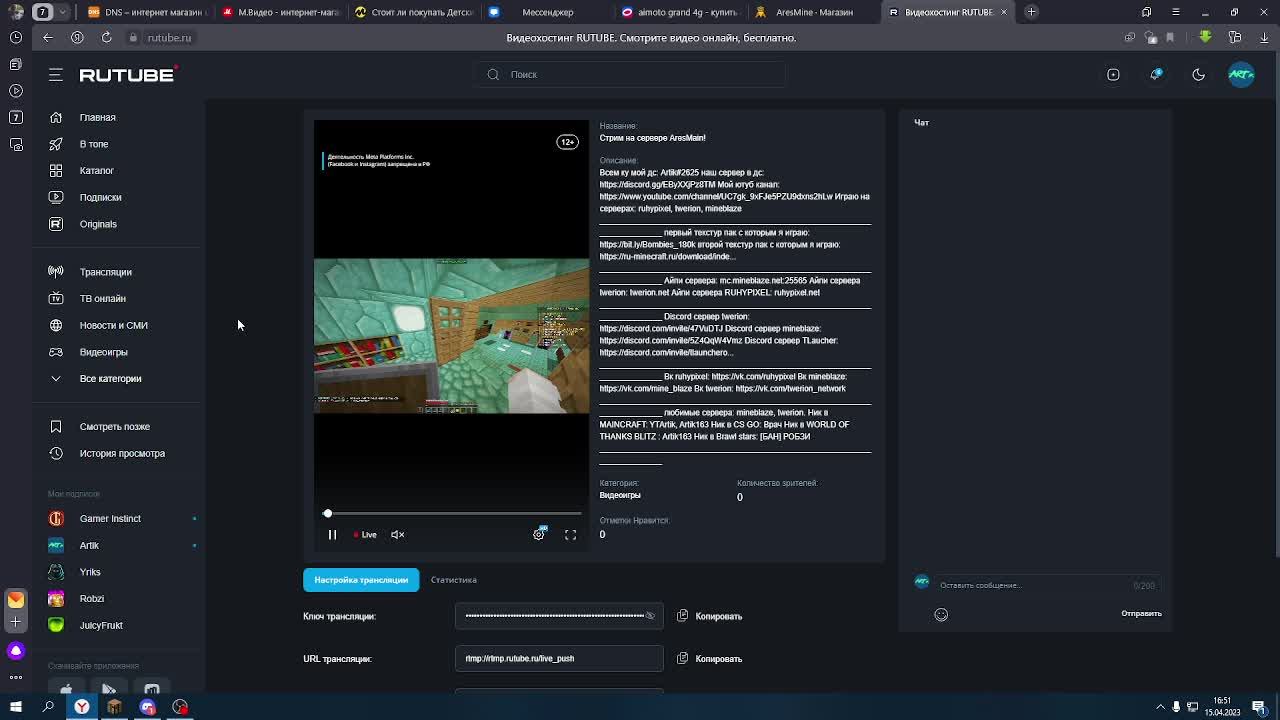Image resolution: width=1280 pixels, height=720 pixels.
Task: Copy the stream key
Action: [x=710, y=616]
